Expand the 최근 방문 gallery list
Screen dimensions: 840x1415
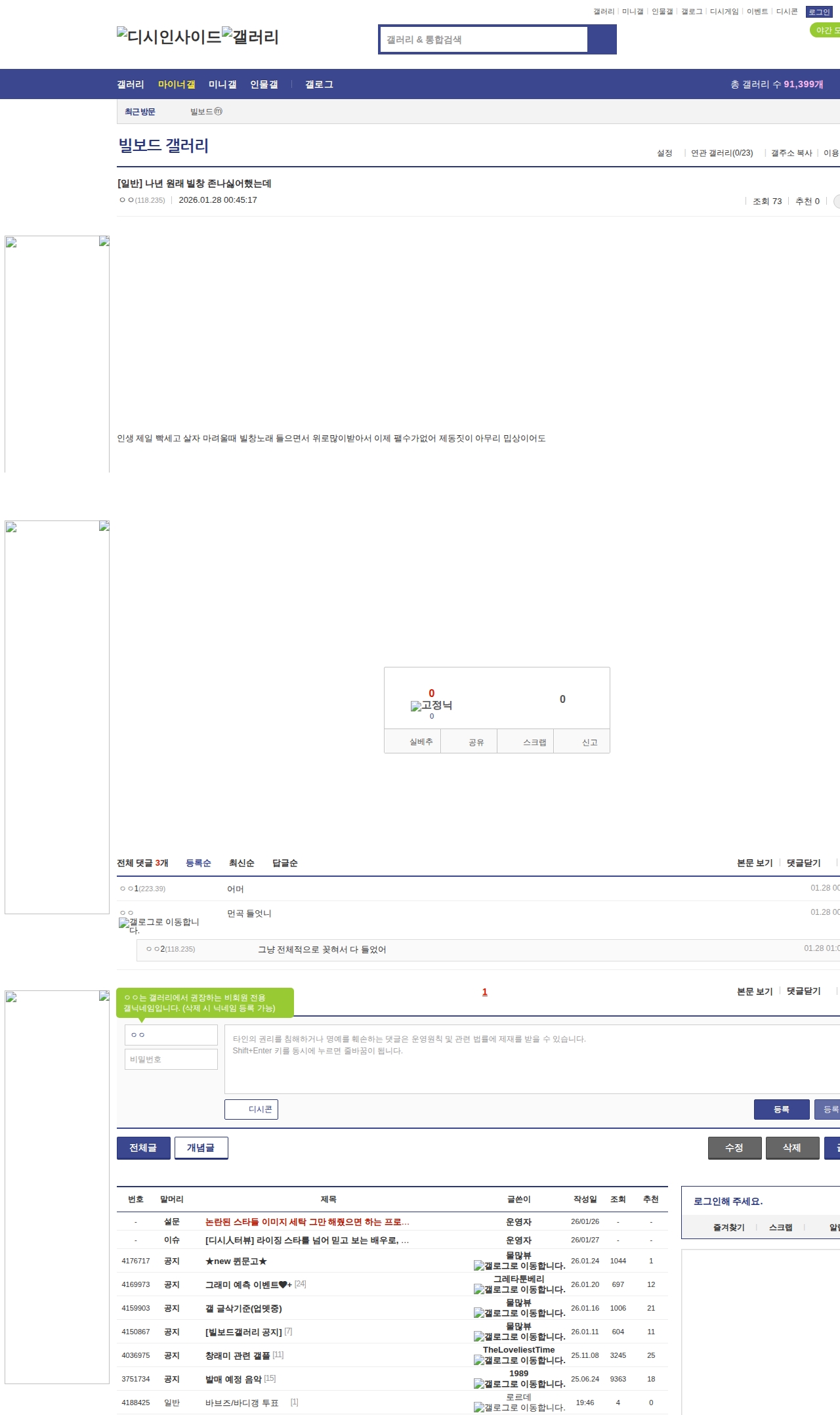(x=140, y=112)
